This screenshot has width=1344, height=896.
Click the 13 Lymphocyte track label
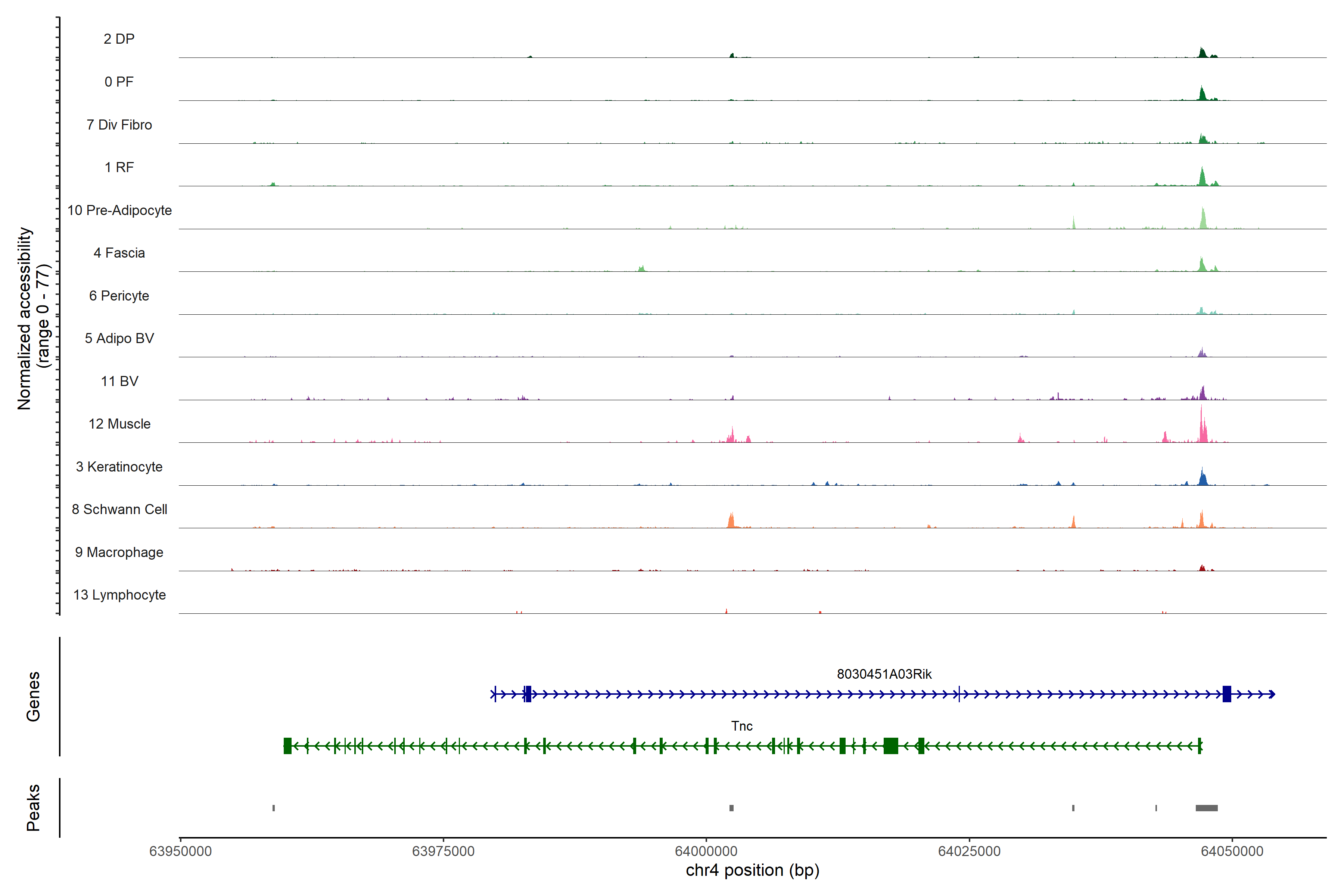tap(119, 595)
